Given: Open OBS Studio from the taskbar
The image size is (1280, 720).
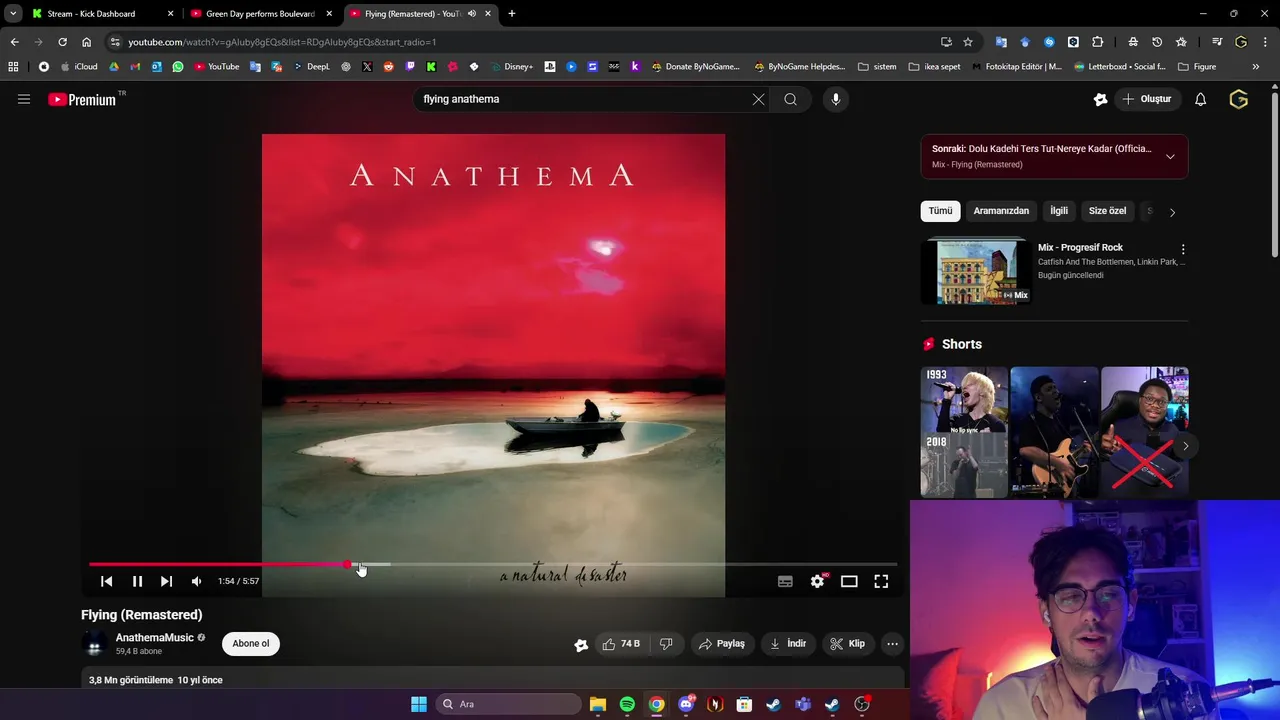Looking at the screenshot, I should (x=862, y=704).
